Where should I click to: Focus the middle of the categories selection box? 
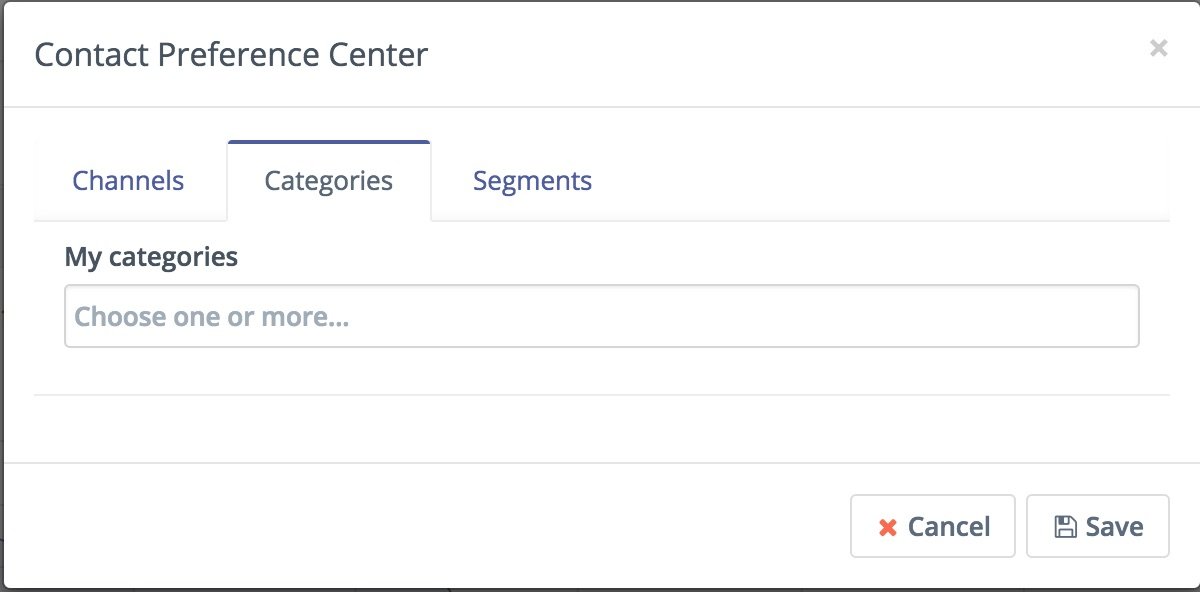coord(601,317)
